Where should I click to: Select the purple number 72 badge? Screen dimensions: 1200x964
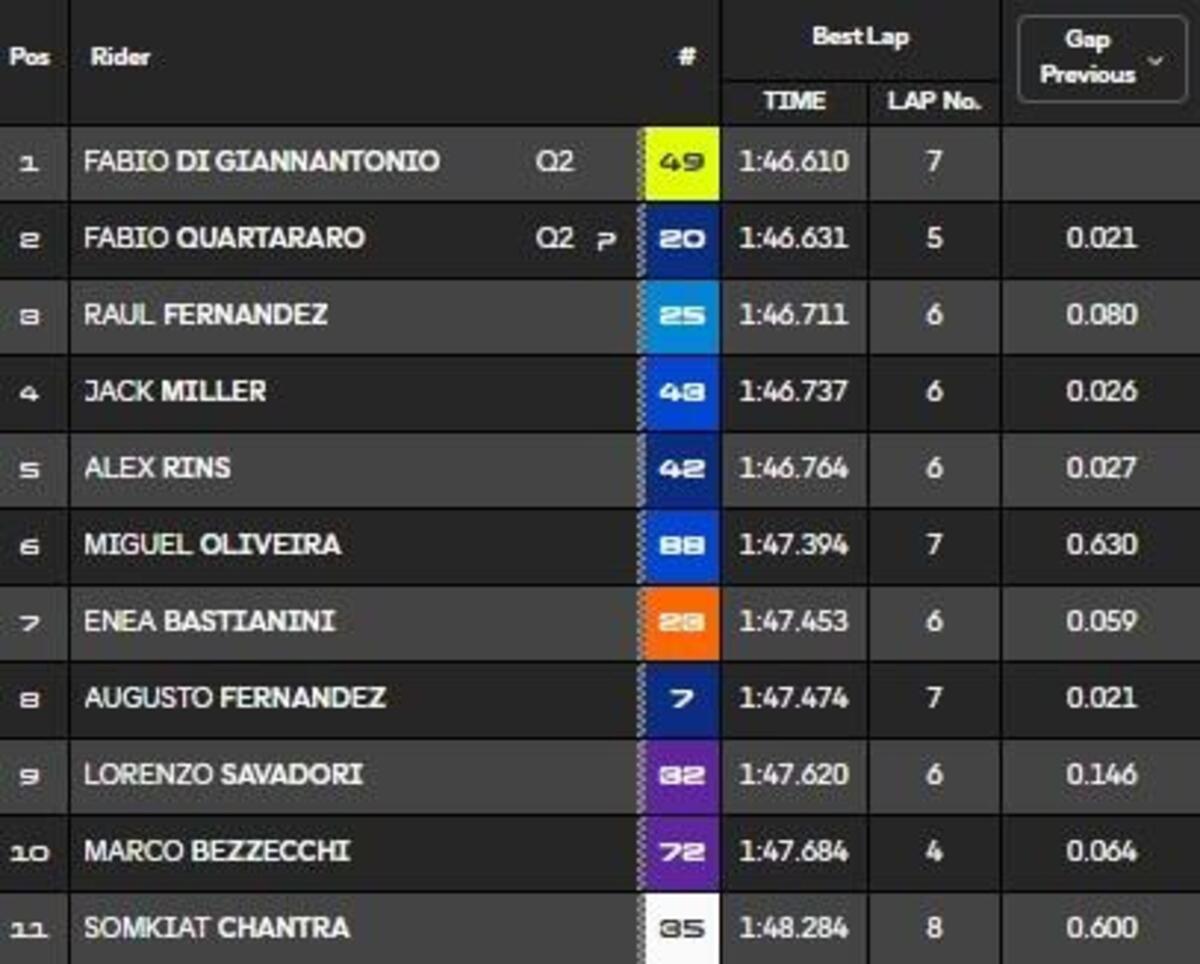click(x=682, y=852)
